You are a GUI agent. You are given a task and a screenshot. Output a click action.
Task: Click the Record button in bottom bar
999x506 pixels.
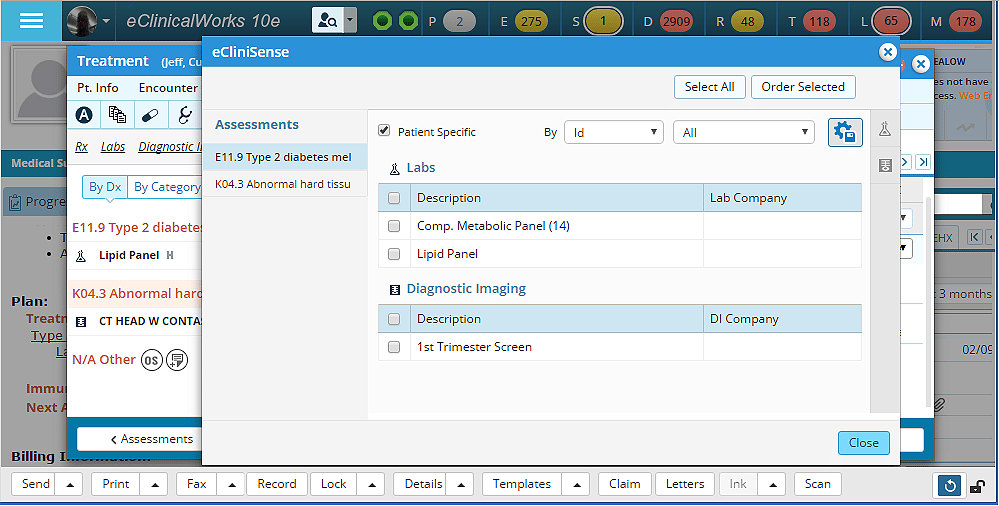point(277,484)
